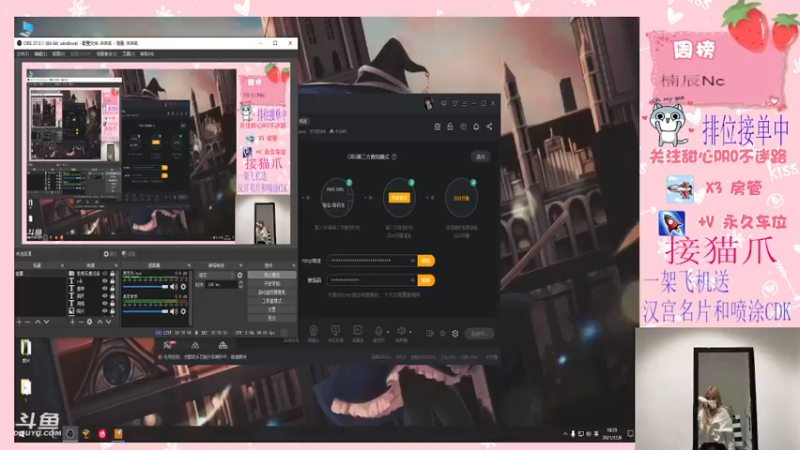The image size is (800, 450).
Task: Move the selected source up
Action: [x=99, y=321]
